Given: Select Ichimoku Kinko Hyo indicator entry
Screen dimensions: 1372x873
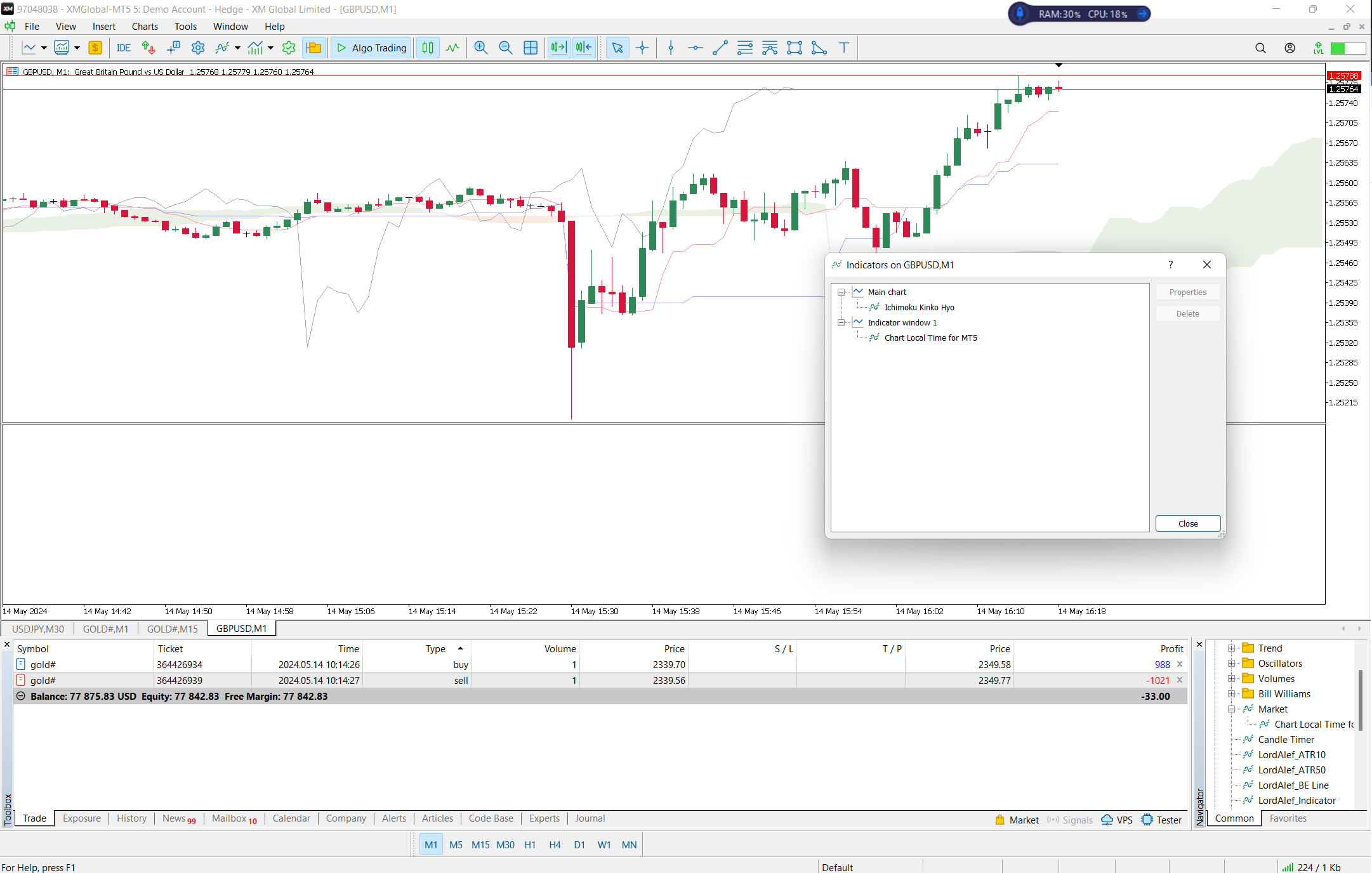Looking at the screenshot, I should (x=919, y=308).
